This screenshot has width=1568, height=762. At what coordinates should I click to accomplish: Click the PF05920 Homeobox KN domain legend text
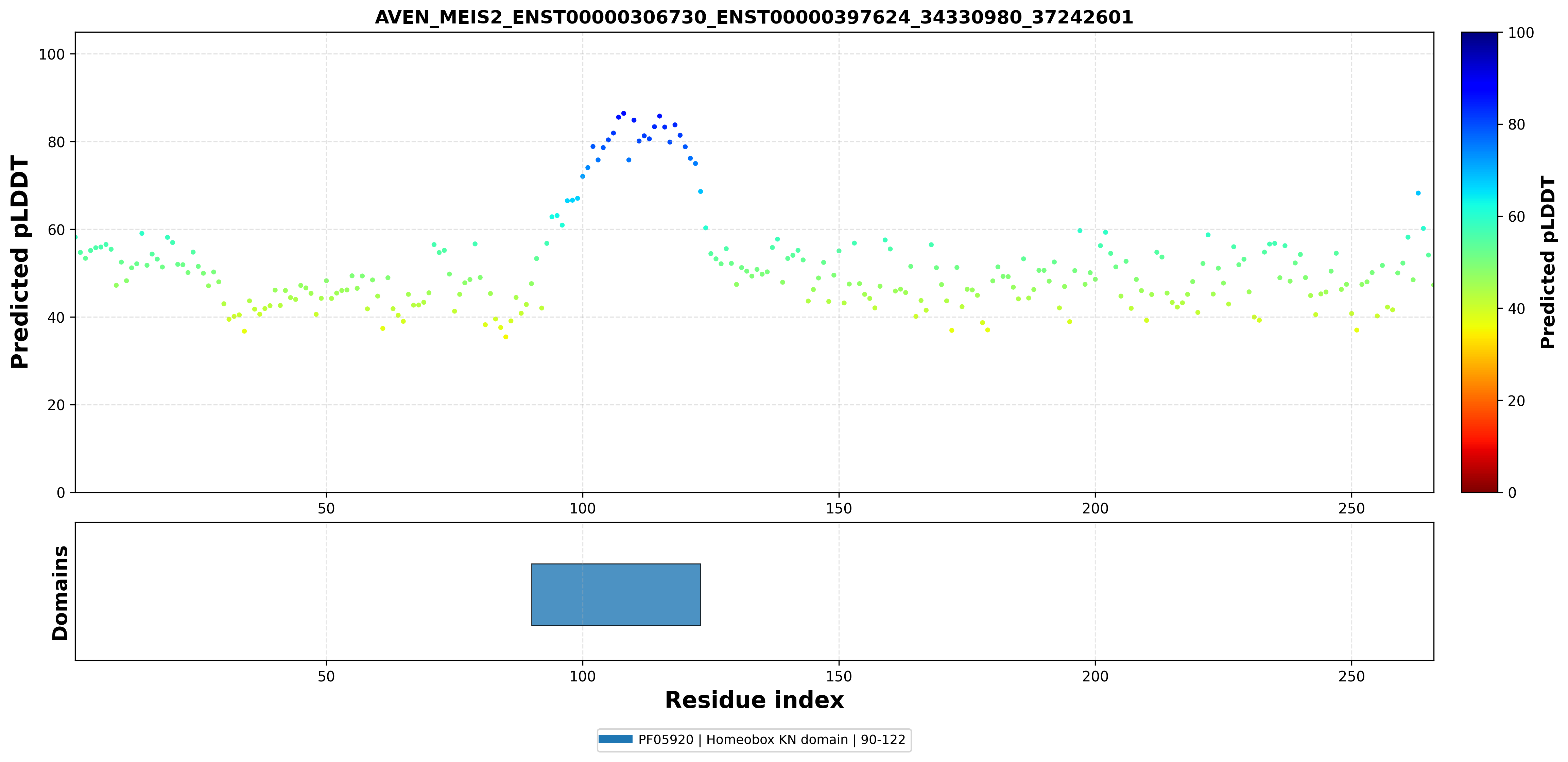click(772, 740)
